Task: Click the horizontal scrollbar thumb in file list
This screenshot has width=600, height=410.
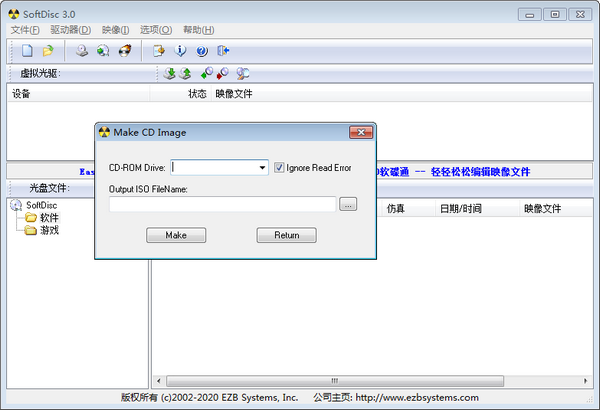Action: (x=335, y=381)
